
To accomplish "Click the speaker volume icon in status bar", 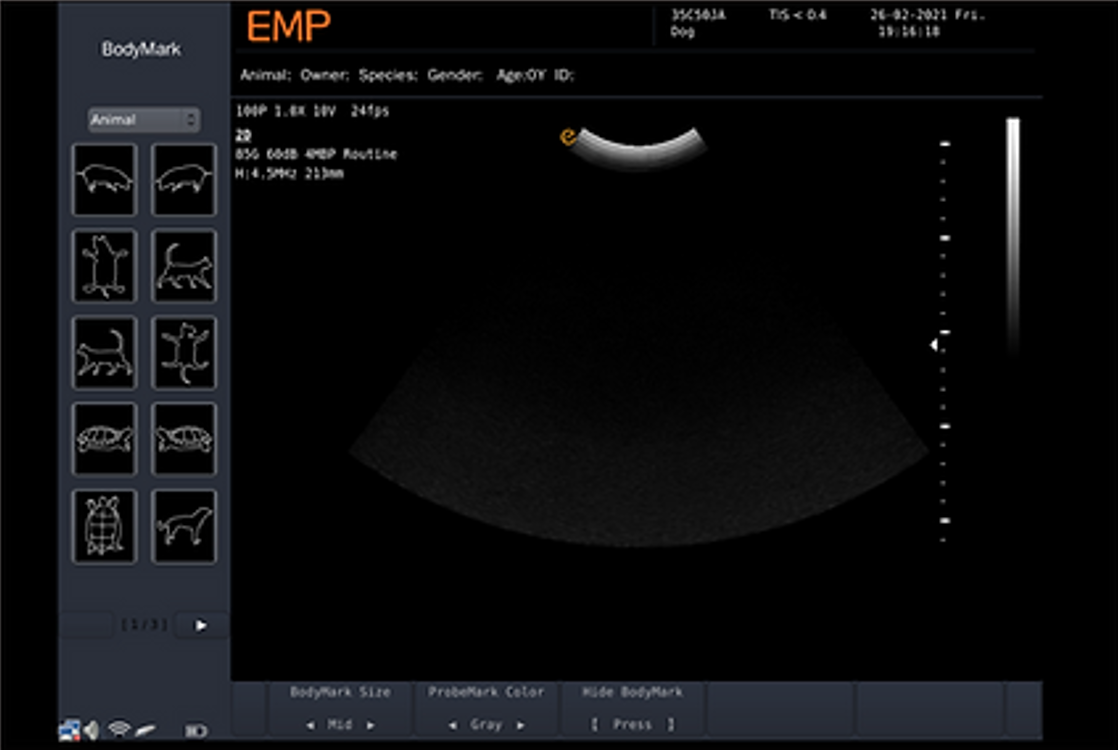I will [91, 729].
